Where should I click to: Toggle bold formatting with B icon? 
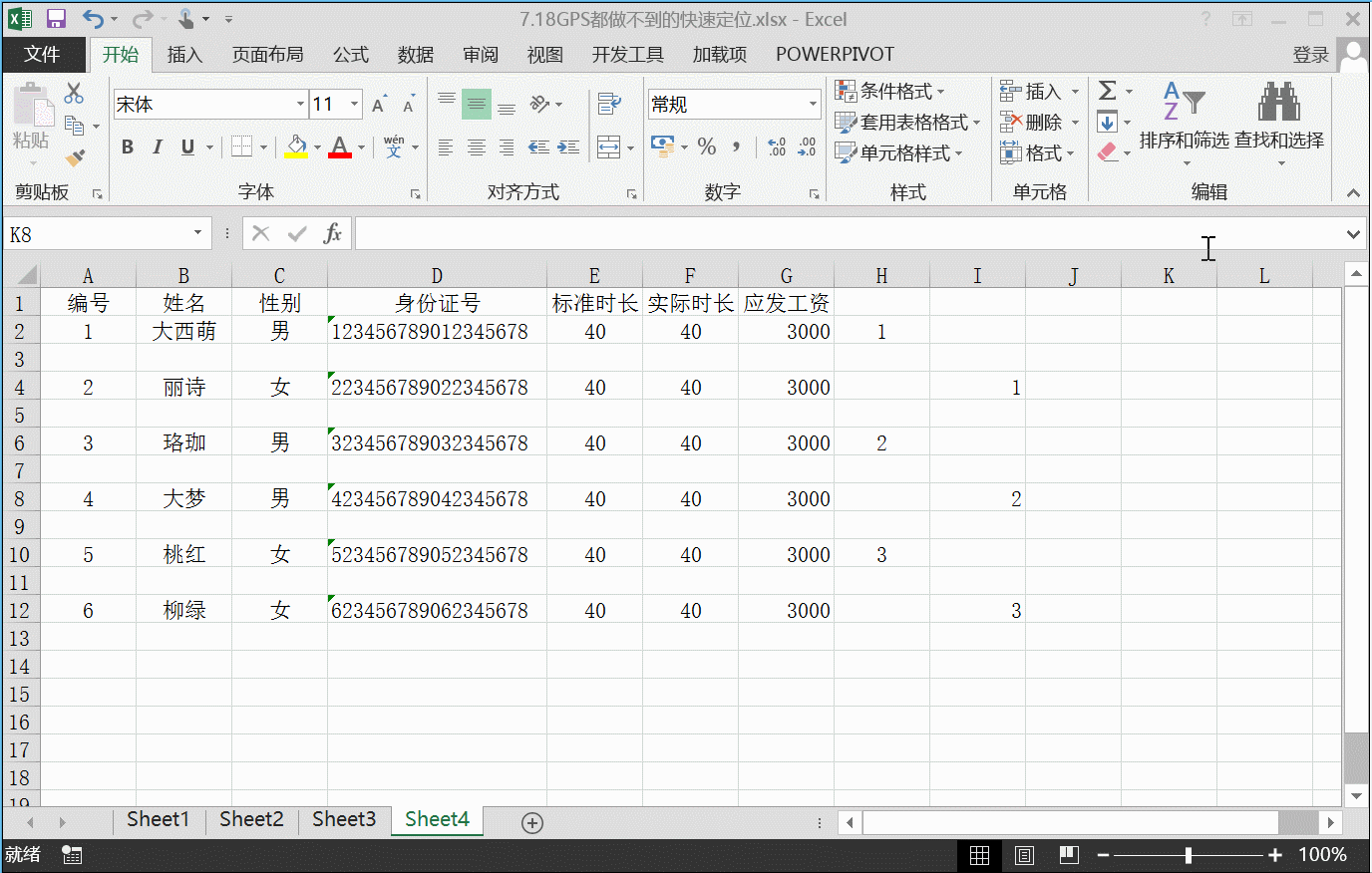click(127, 145)
